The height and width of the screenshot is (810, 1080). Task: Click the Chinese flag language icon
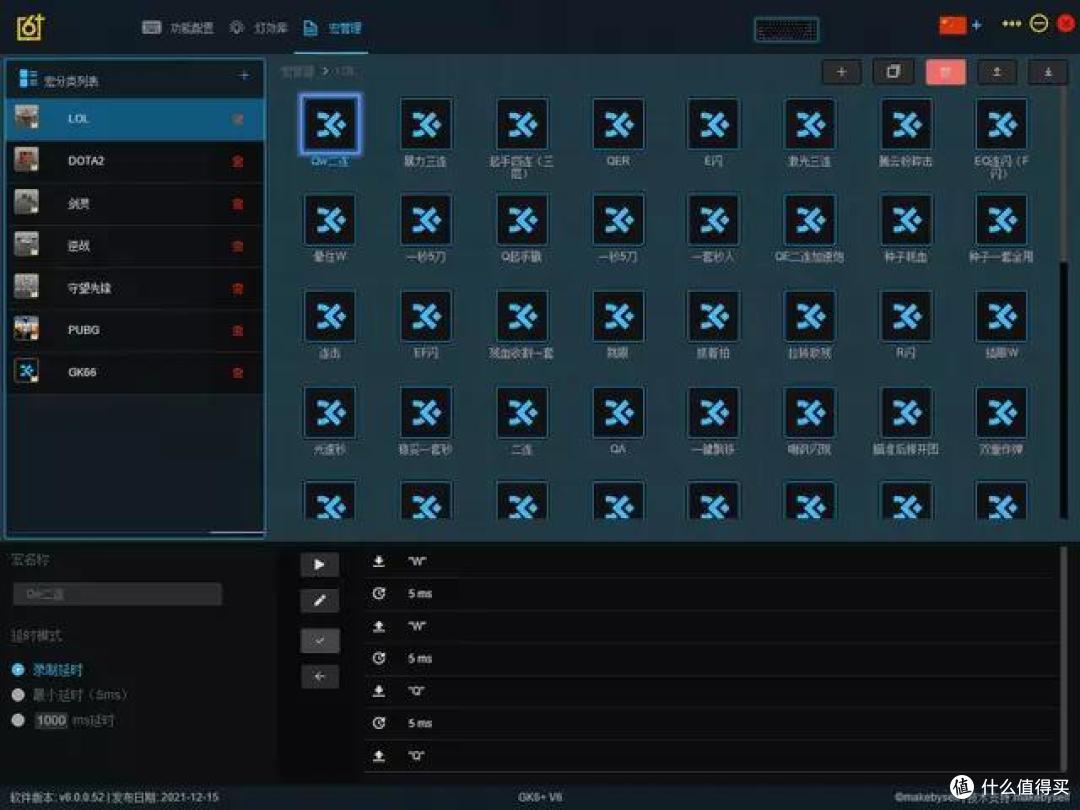(x=953, y=25)
